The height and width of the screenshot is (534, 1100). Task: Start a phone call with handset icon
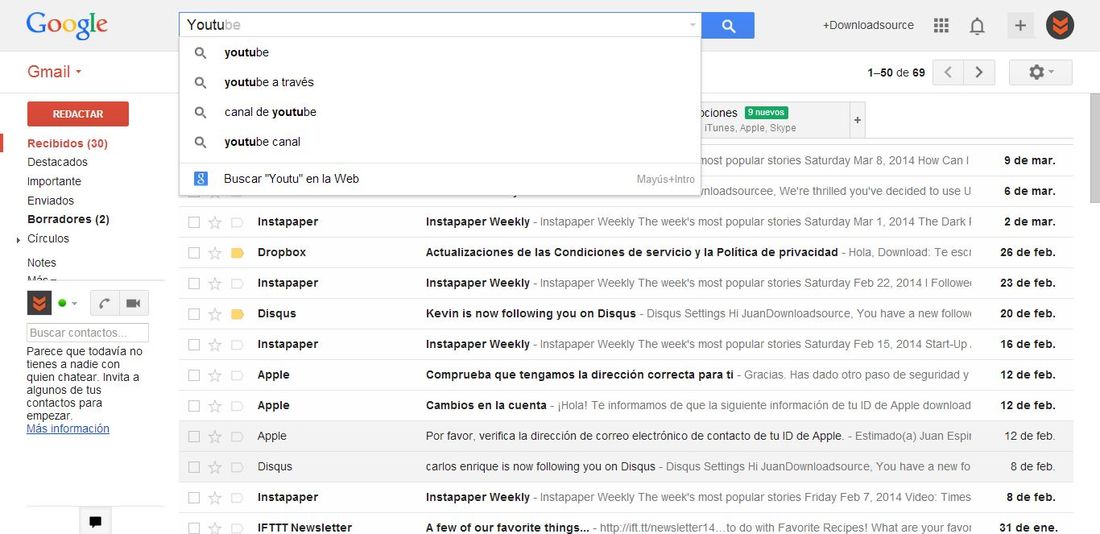pyautogui.click(x=105, y=303)
